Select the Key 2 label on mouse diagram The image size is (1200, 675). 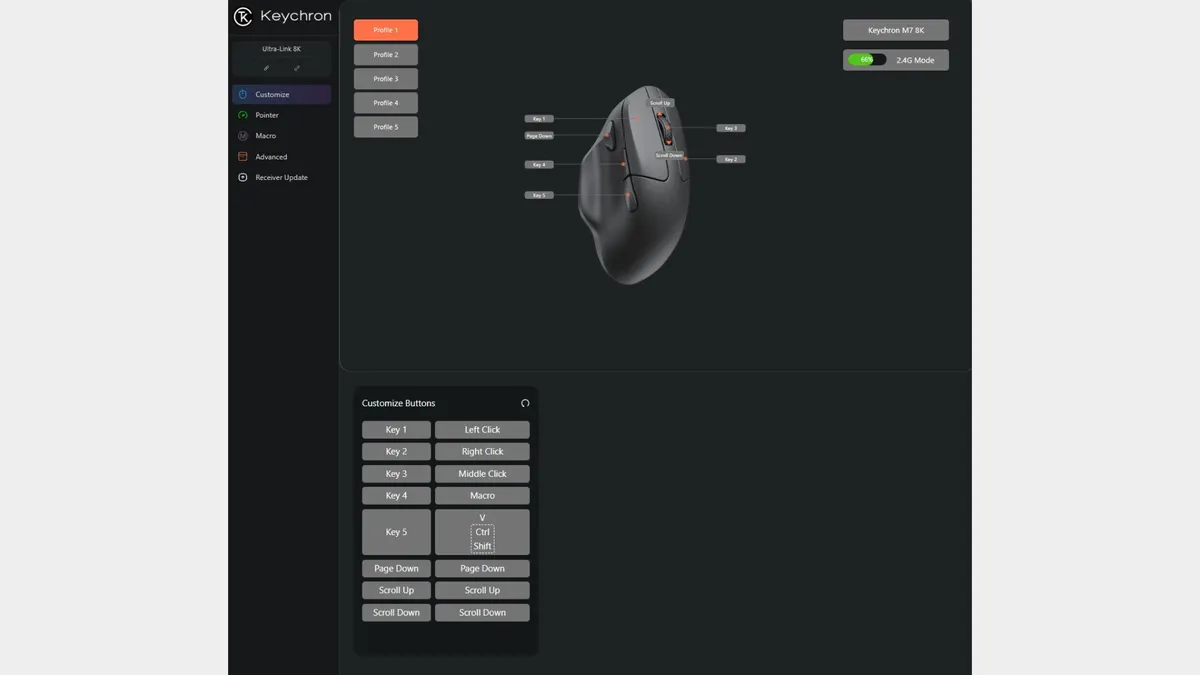click(731, 159)
